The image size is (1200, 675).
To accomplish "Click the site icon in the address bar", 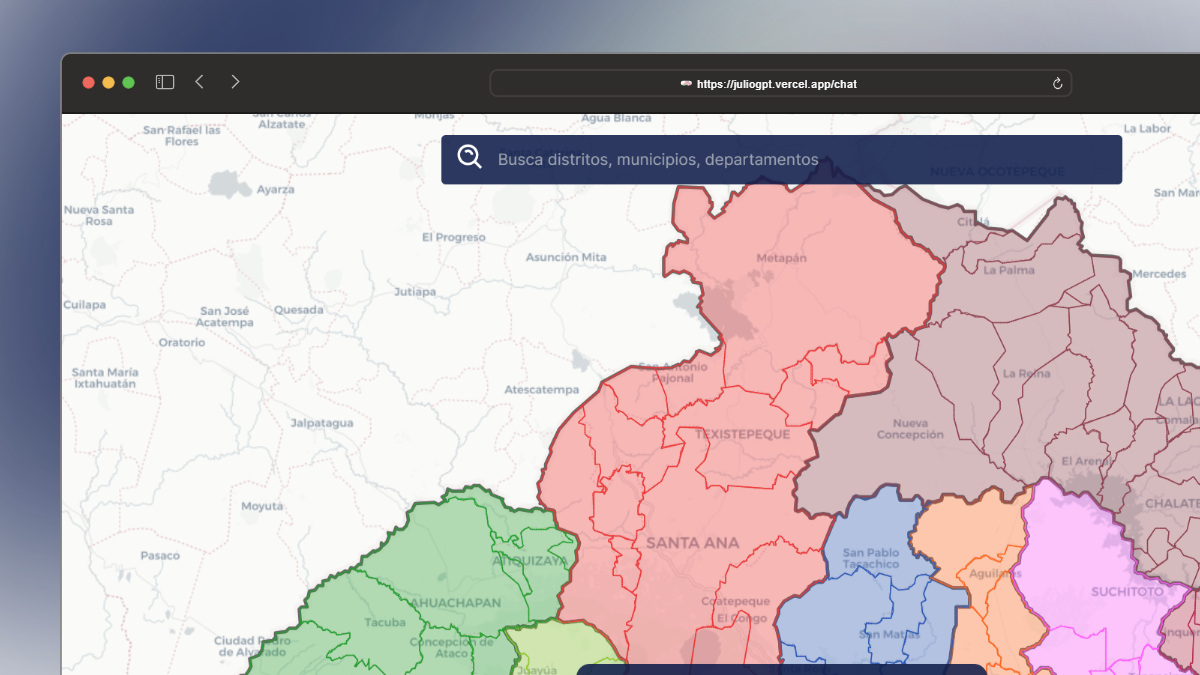I will point(686,84).
